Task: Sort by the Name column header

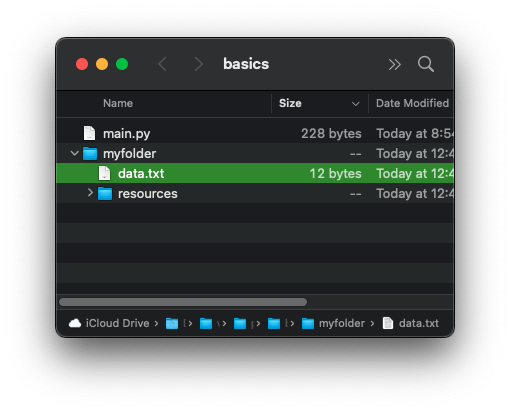Action: pos(118,103)
